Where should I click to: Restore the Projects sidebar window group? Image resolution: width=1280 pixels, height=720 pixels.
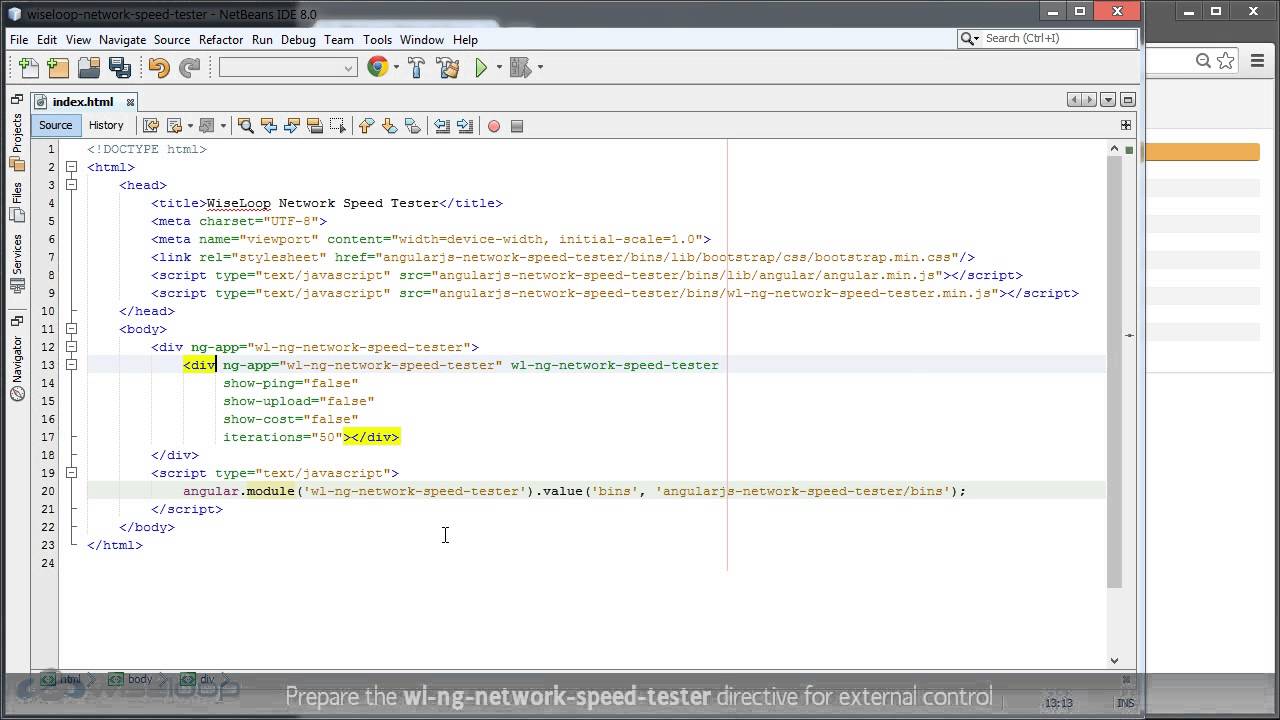(x=17, y=99)
